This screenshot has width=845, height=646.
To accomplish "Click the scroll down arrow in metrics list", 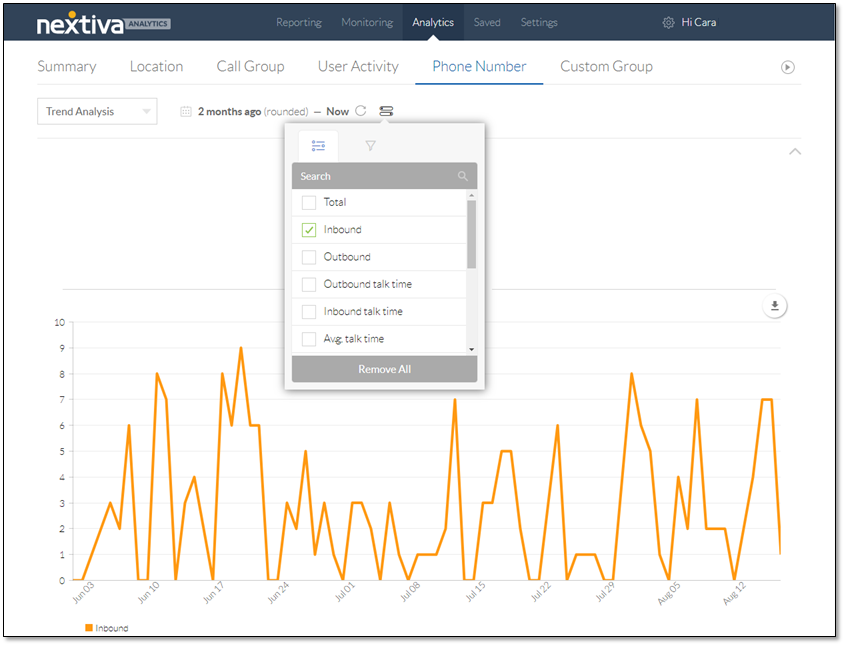I will coord(472,349).
